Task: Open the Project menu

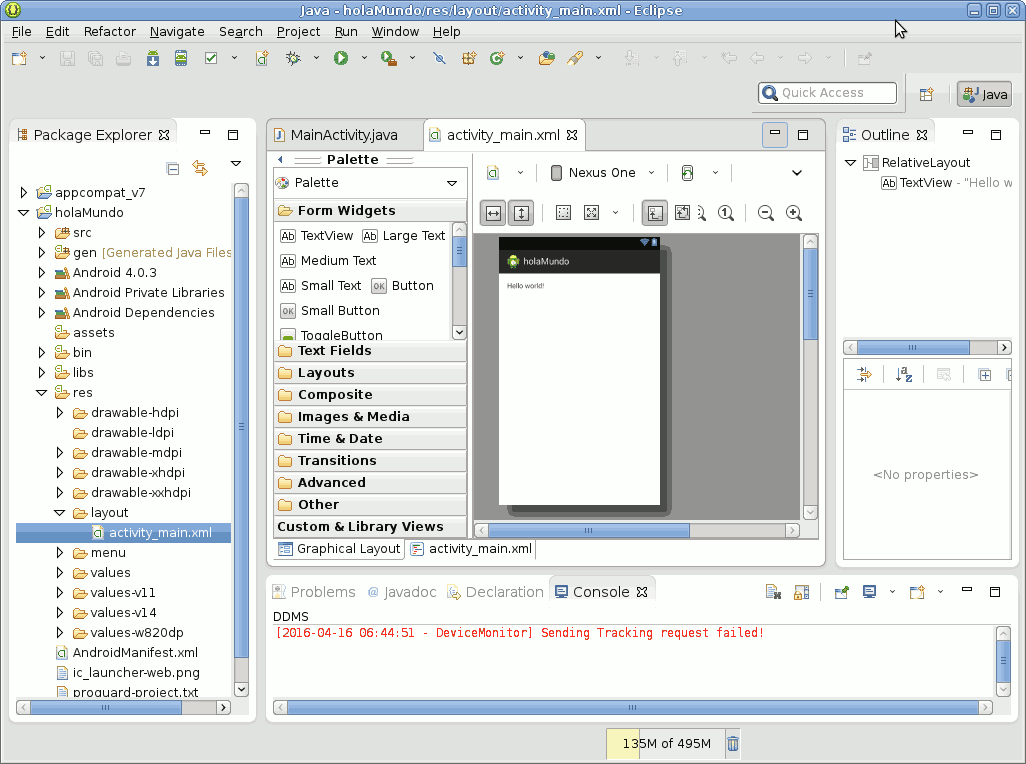Action: [x=298, y=31]
